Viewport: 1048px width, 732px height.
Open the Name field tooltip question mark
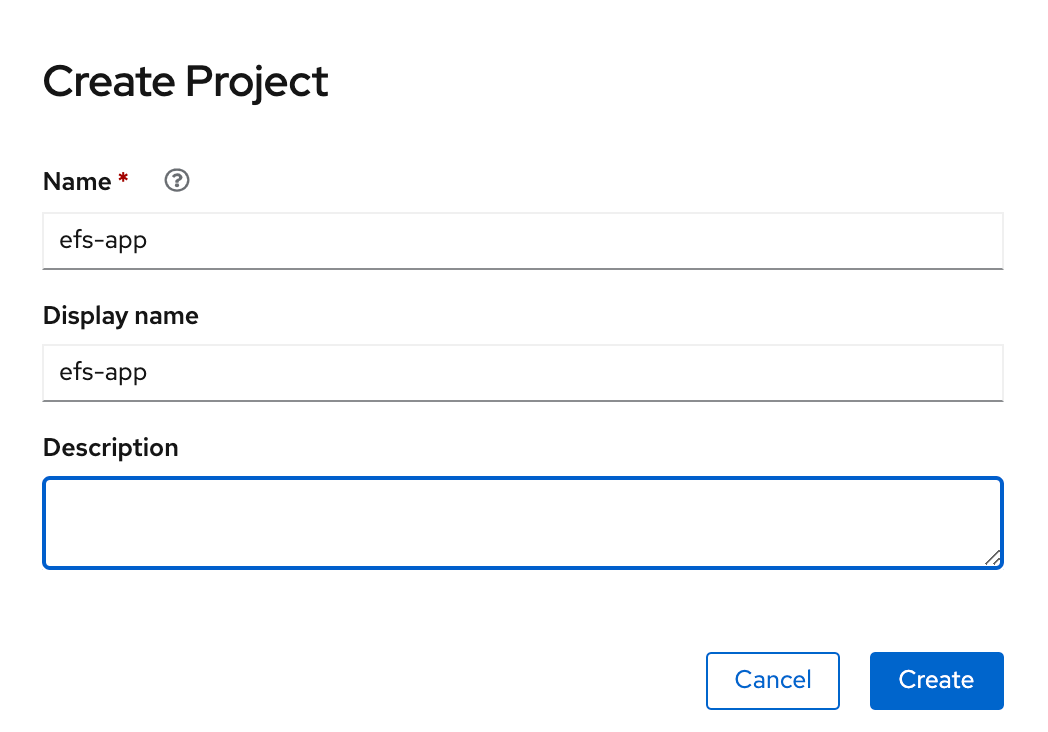176,181
